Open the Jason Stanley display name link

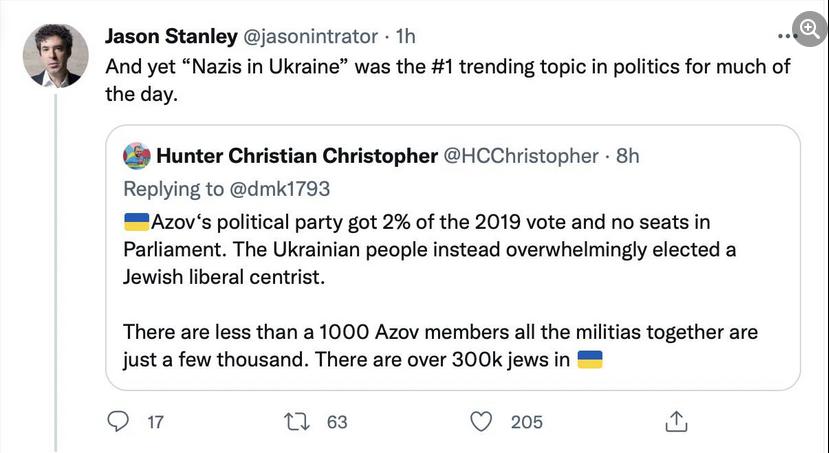click(171, 36)
